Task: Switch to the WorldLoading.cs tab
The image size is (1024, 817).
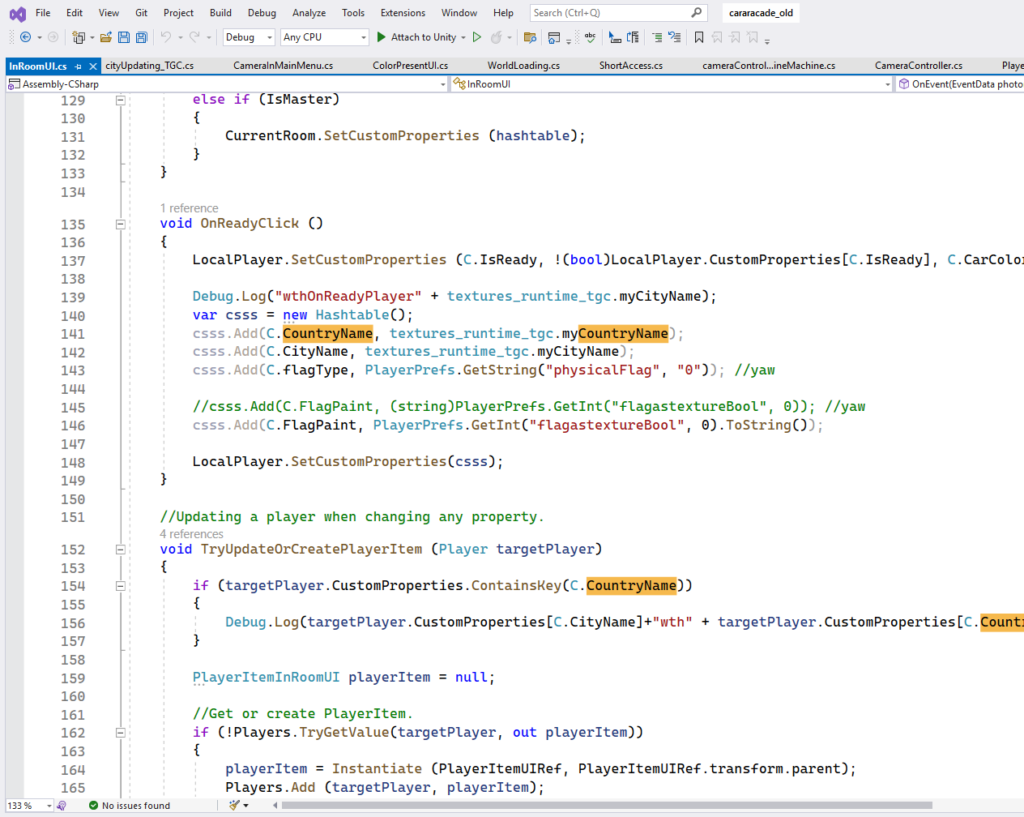Action: 523,66
